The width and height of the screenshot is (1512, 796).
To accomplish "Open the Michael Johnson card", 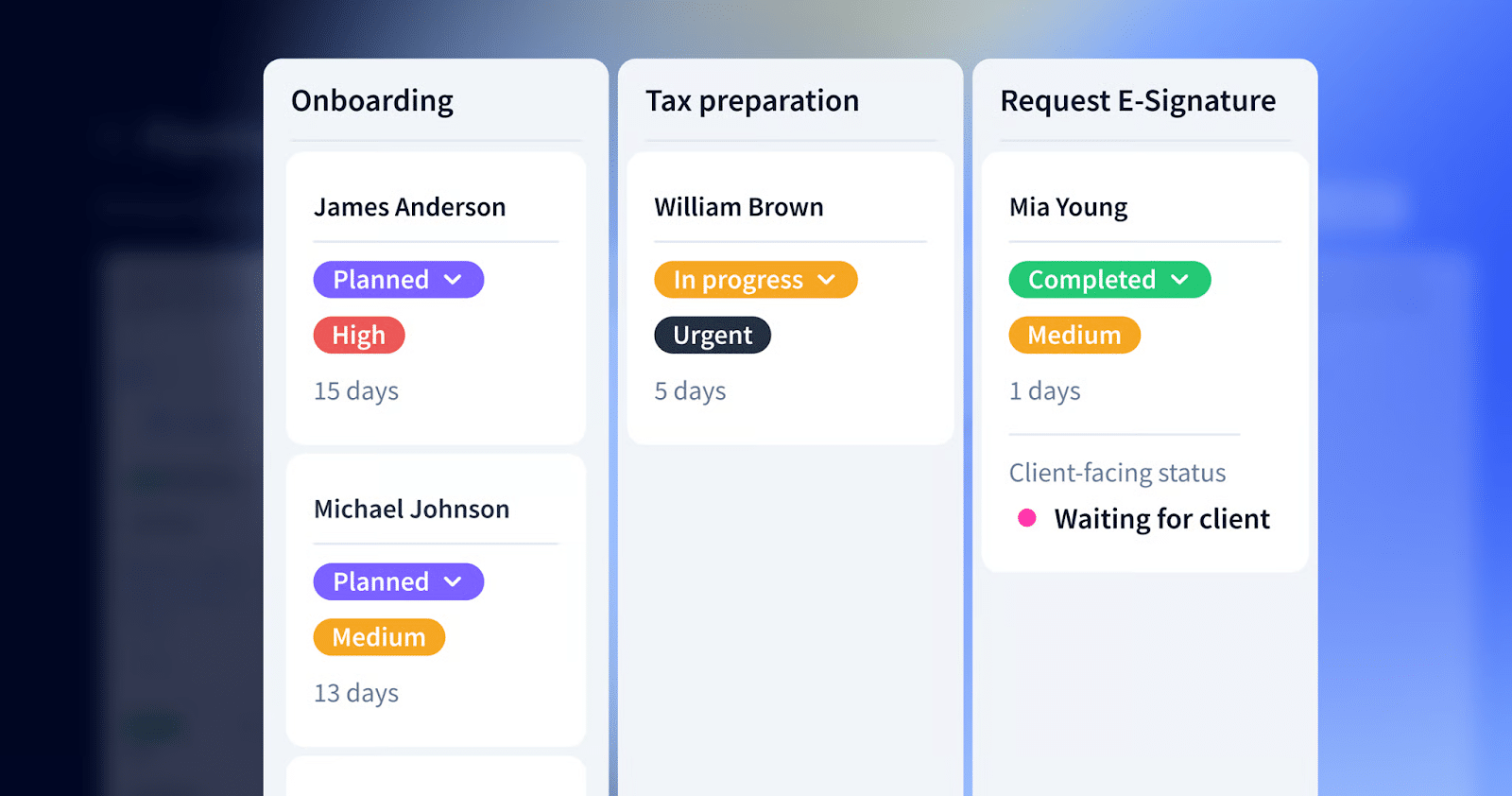I will (x=410, y=509).
